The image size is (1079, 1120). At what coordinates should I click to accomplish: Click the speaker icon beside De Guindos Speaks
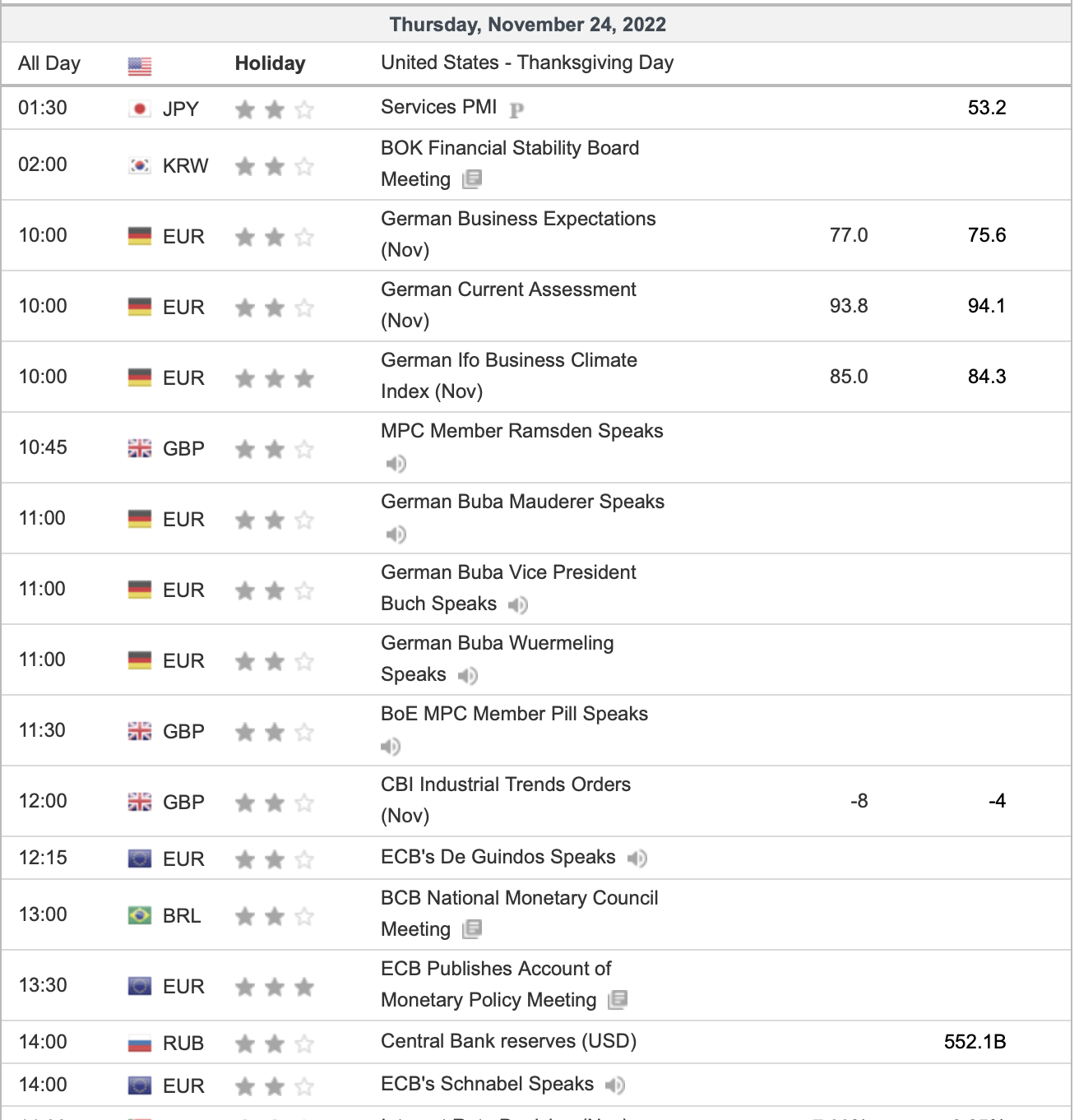coord(637,859)
